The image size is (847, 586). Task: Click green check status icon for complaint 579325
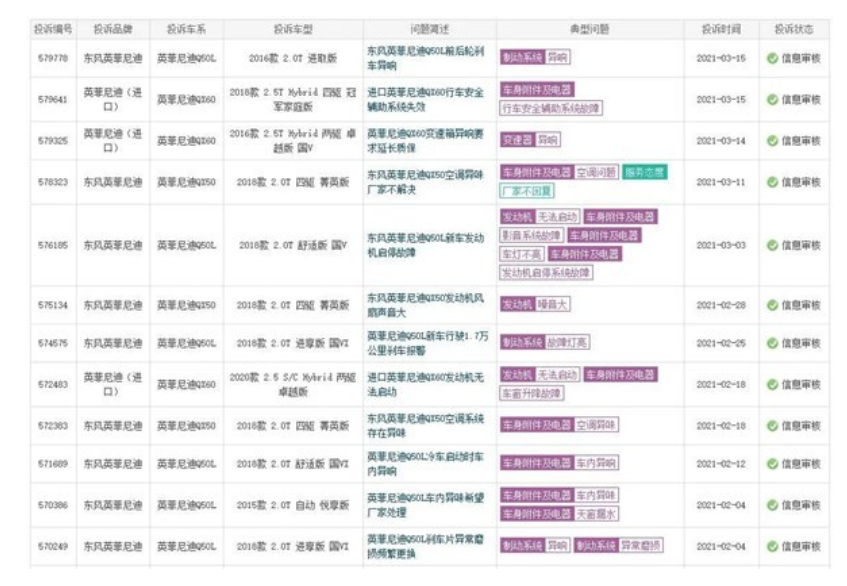[x=772, y=140]
